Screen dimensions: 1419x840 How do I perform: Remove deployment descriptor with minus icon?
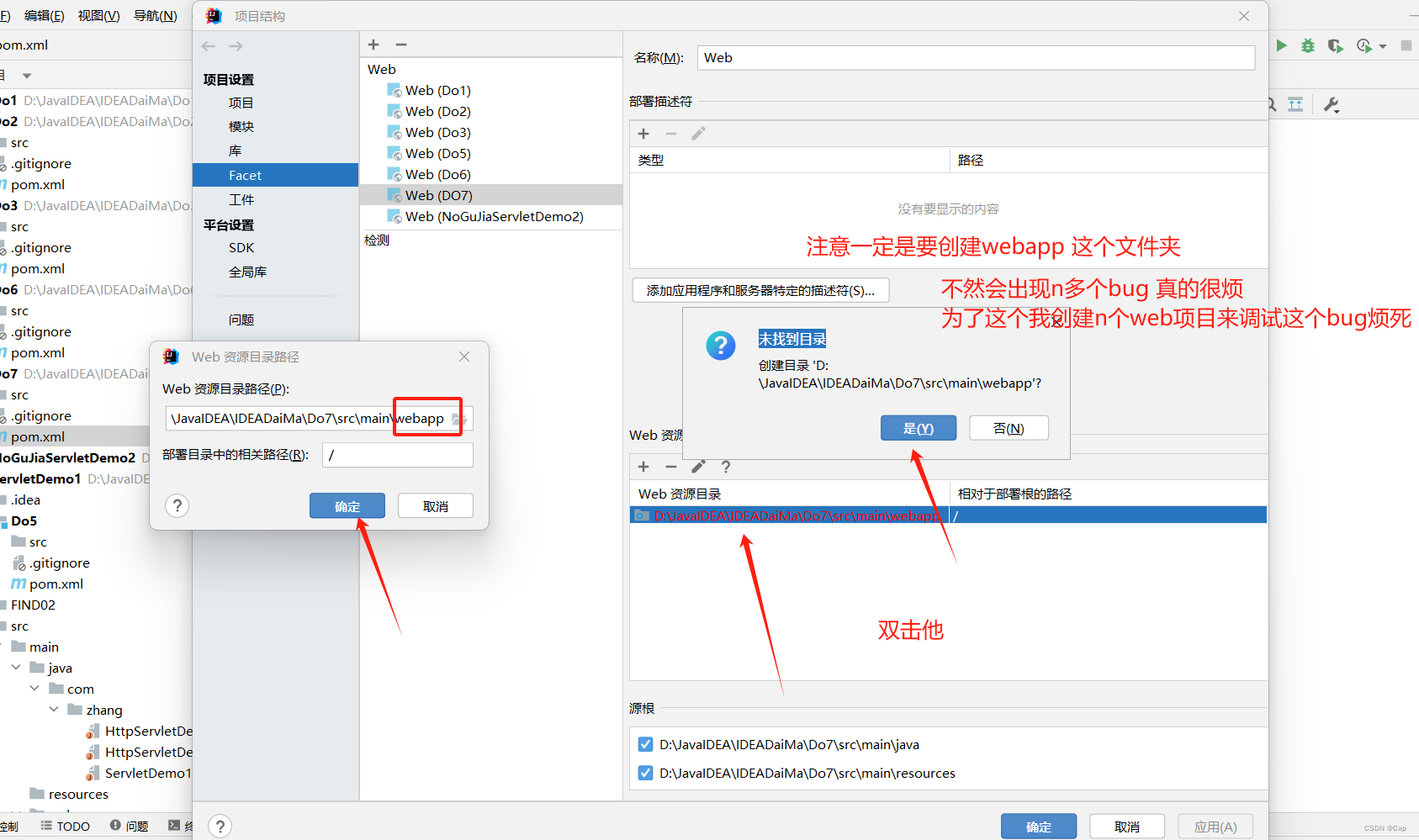(671, 134)
